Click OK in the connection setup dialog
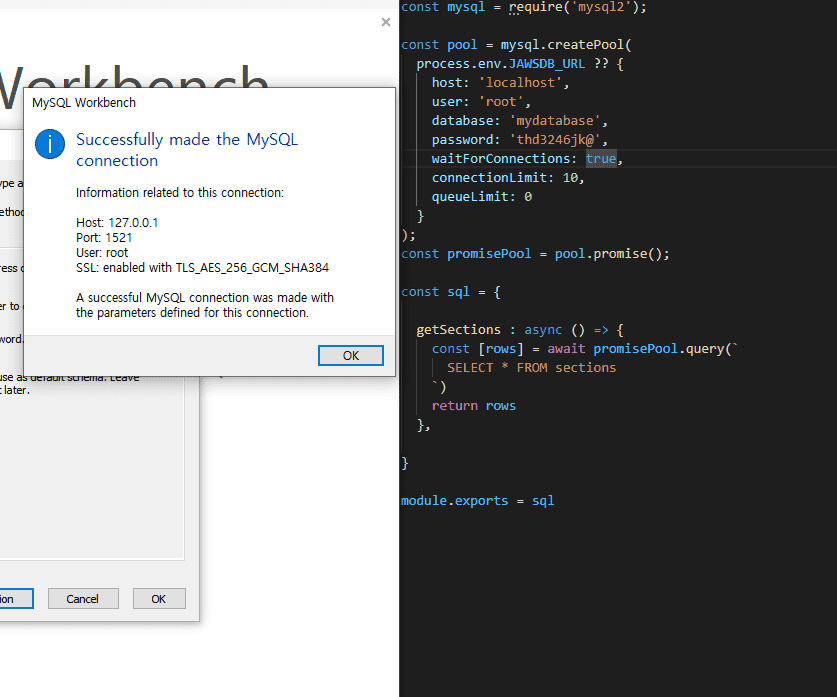 [x=159, y=599]
